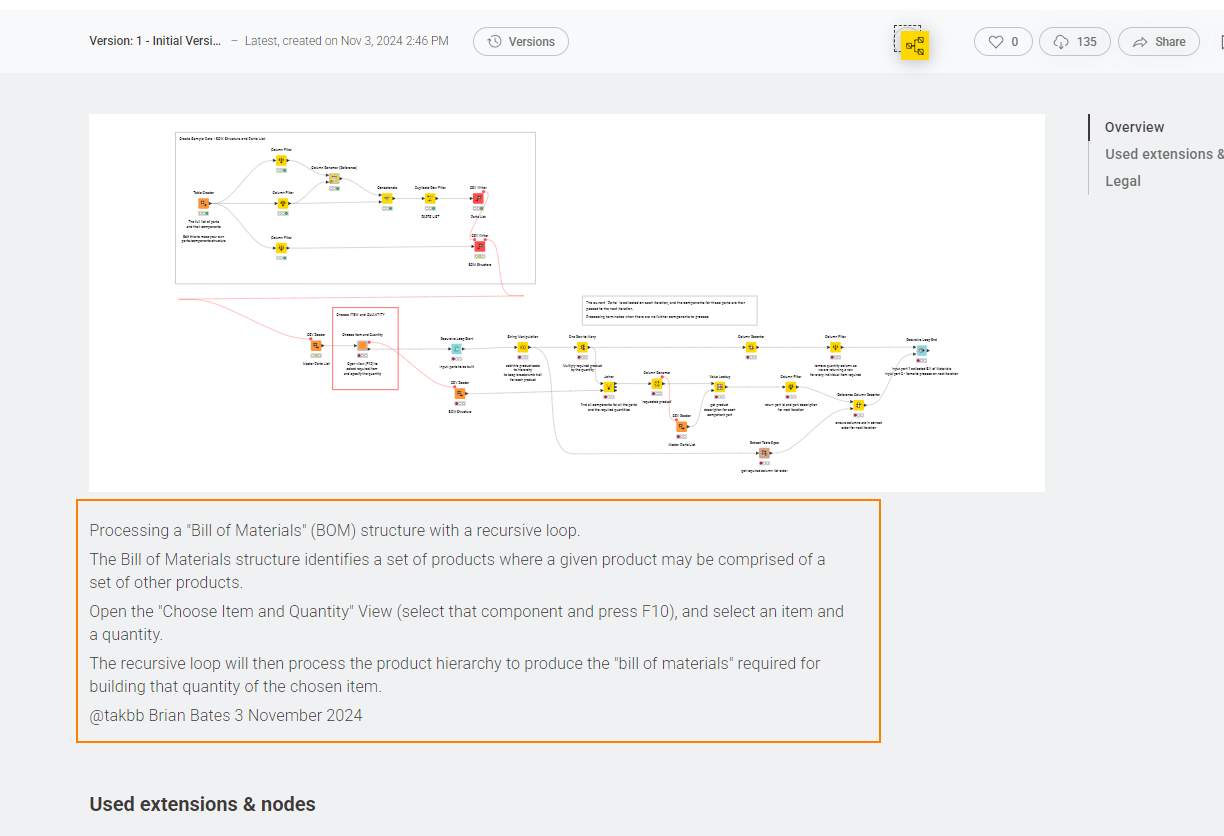This screenshot has width=1224, height=836.
Task: Click the Extract Table Spec node
Action: [x=763, y=453]
